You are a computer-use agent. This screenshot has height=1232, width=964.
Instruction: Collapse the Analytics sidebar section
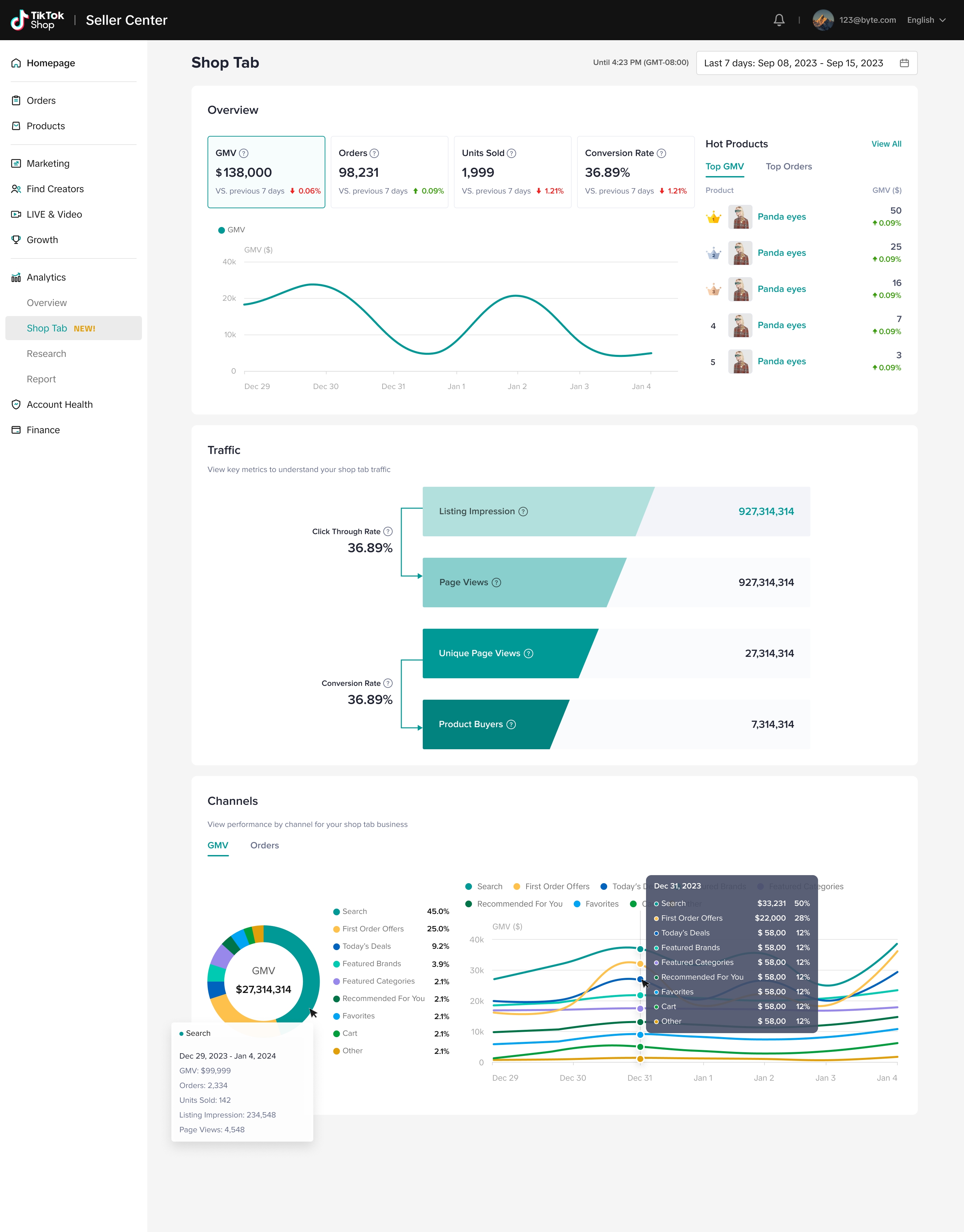(x=46, y=278)
